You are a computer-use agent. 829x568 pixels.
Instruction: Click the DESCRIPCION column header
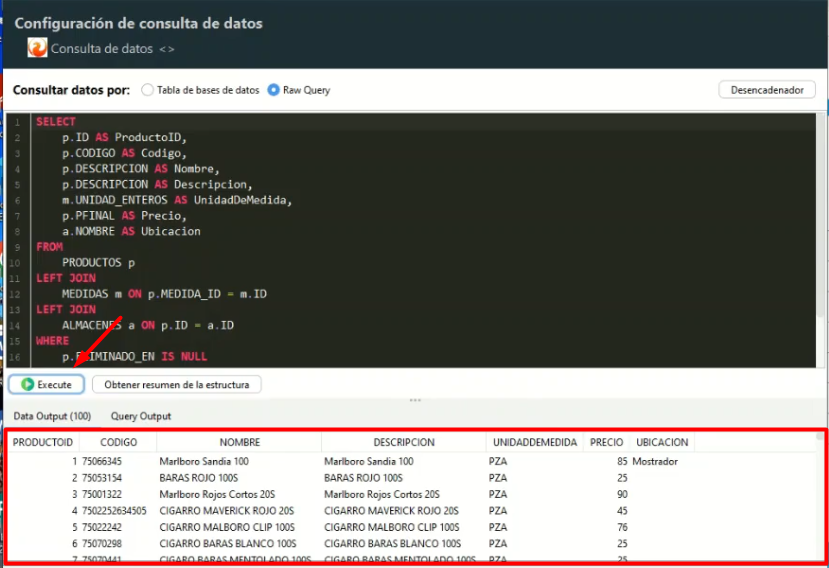pos(403,442)
